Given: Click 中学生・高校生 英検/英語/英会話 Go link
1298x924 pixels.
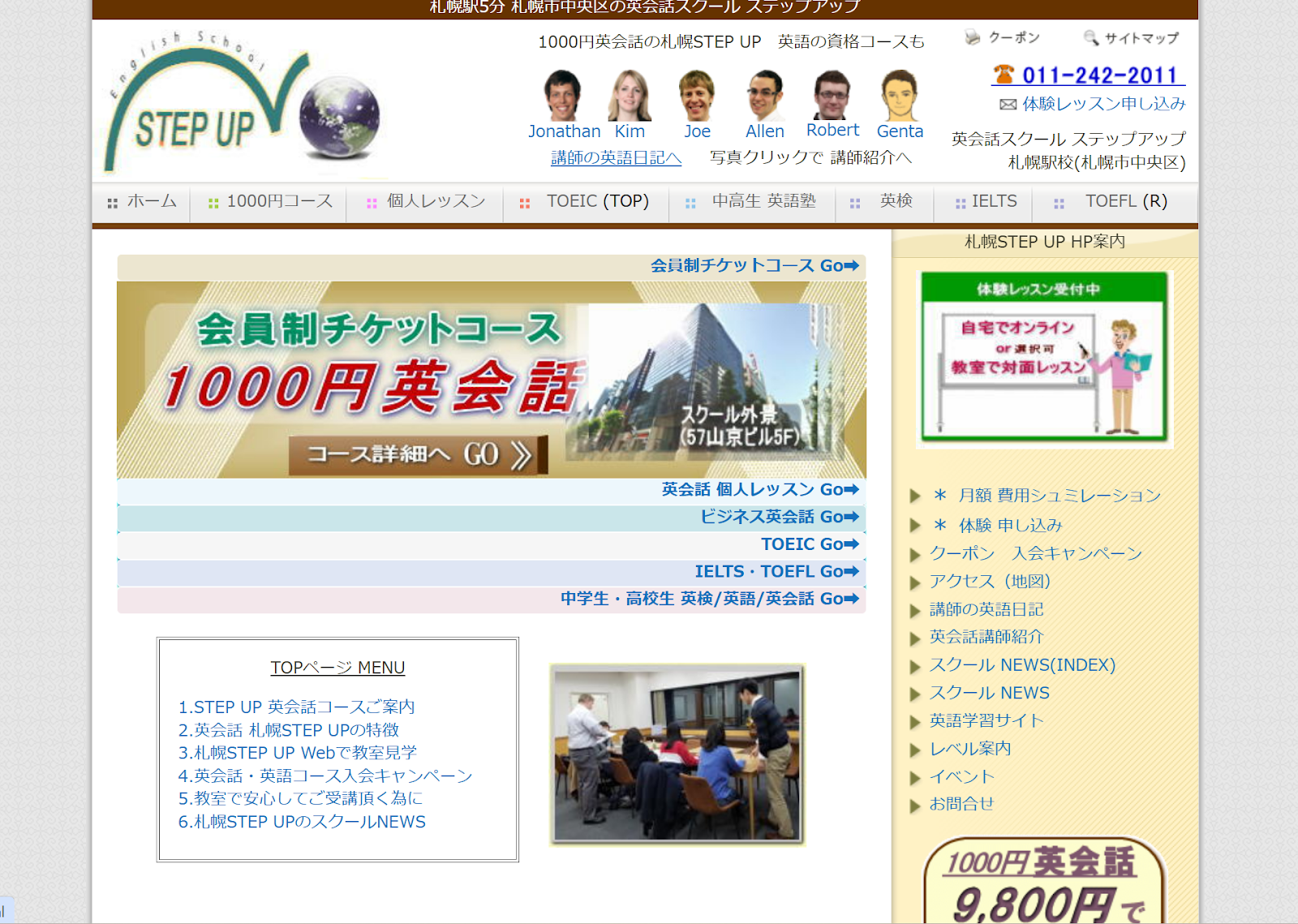Looking at the screenshot, I should click(710, 599).
